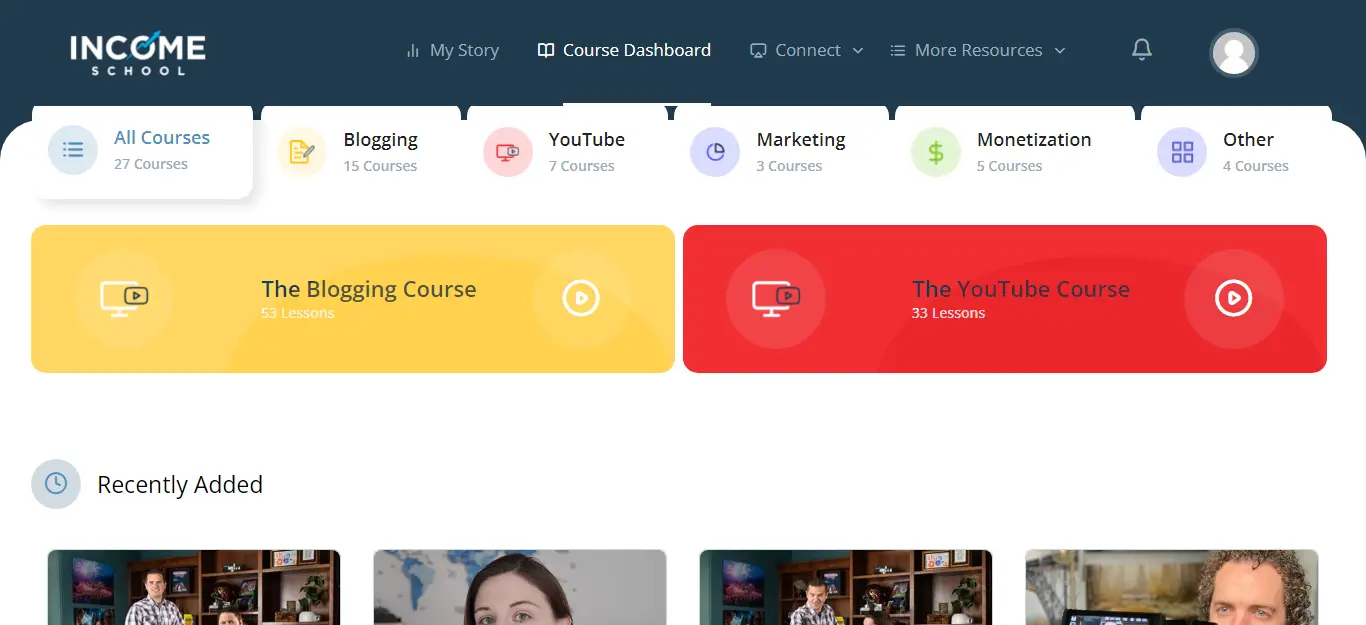Open the woman with world map thumbnail
This screenshot has width=1366, height=625.
coord(520,587)
